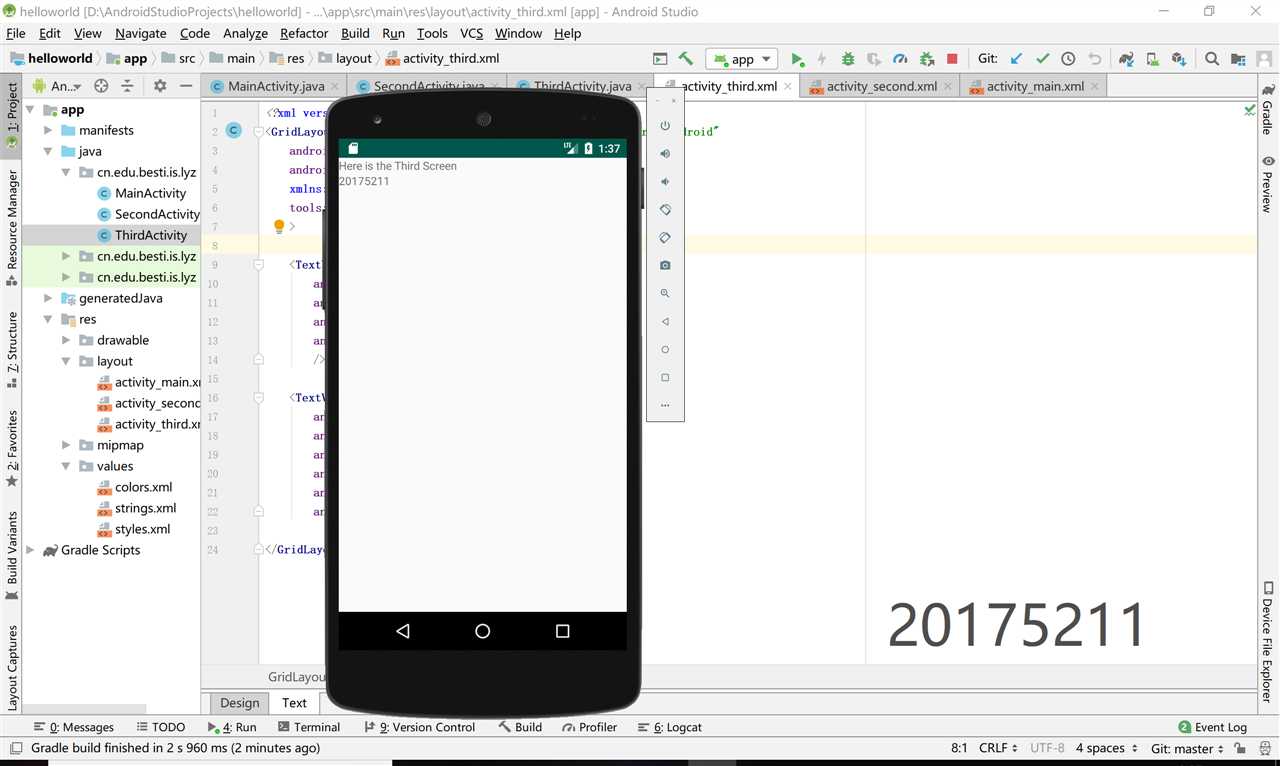Expand the generatedJava folder node
The height and width of the screenshot is (766, 1280).
48,299
